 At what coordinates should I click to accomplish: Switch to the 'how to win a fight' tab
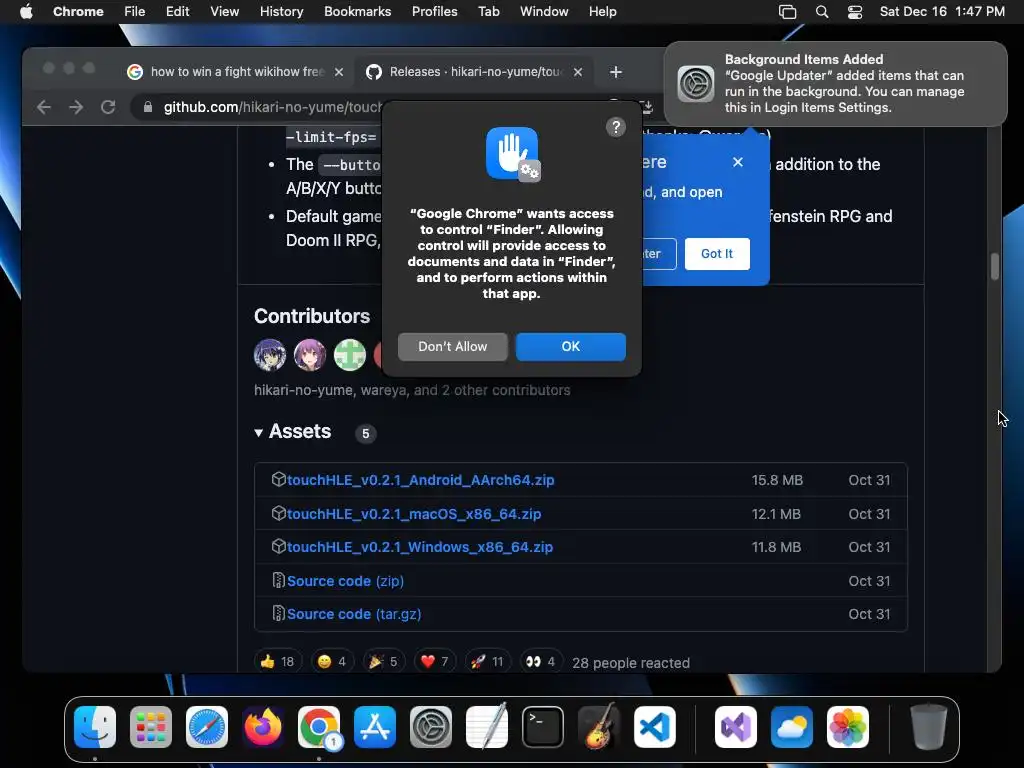(x=235, y=72)
